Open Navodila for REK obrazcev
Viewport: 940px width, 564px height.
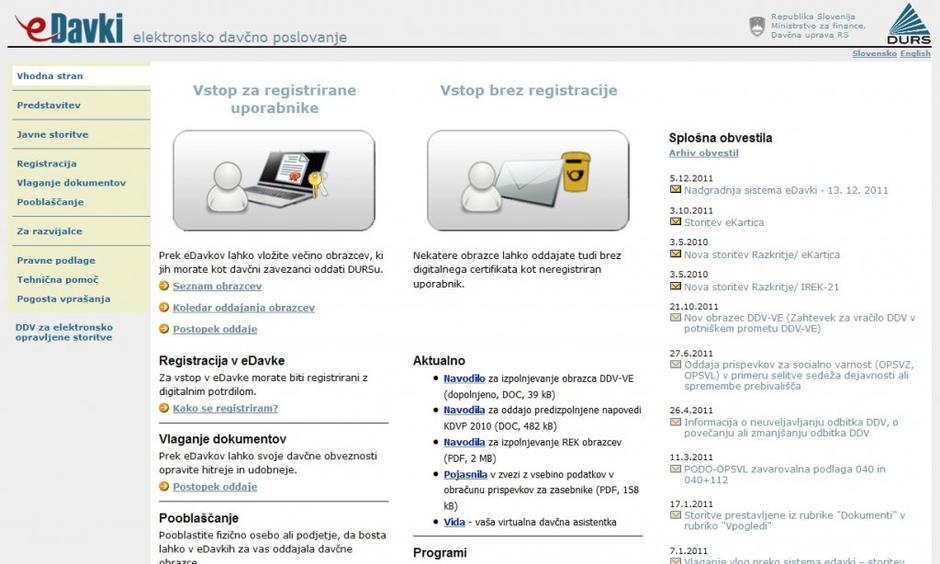(x=464, y=442)
